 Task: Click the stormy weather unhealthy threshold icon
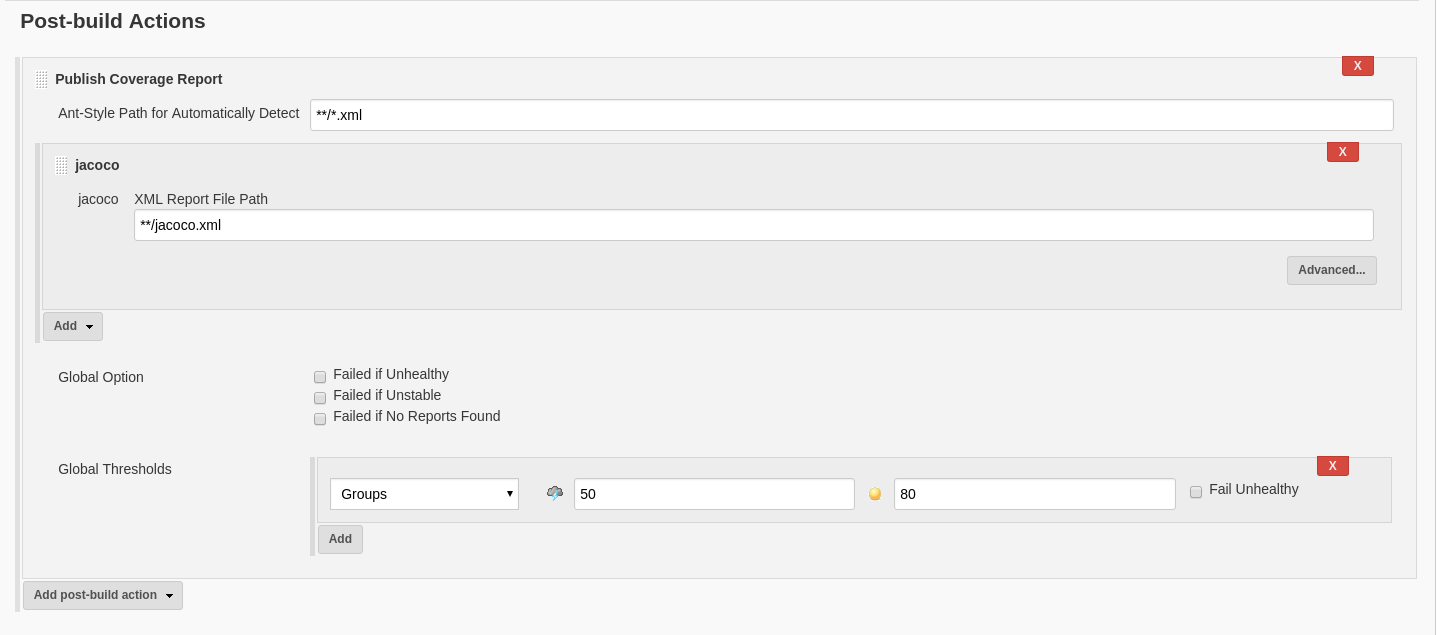(553, 493)
